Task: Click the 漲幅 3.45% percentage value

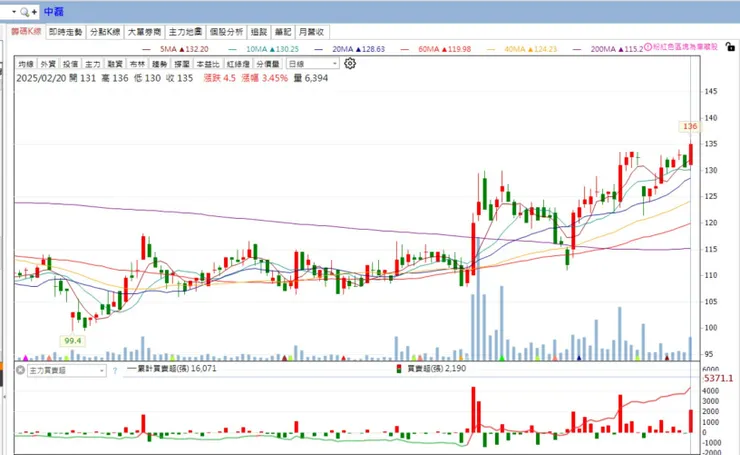Action: pyautogui.click(x=265, y=78)
